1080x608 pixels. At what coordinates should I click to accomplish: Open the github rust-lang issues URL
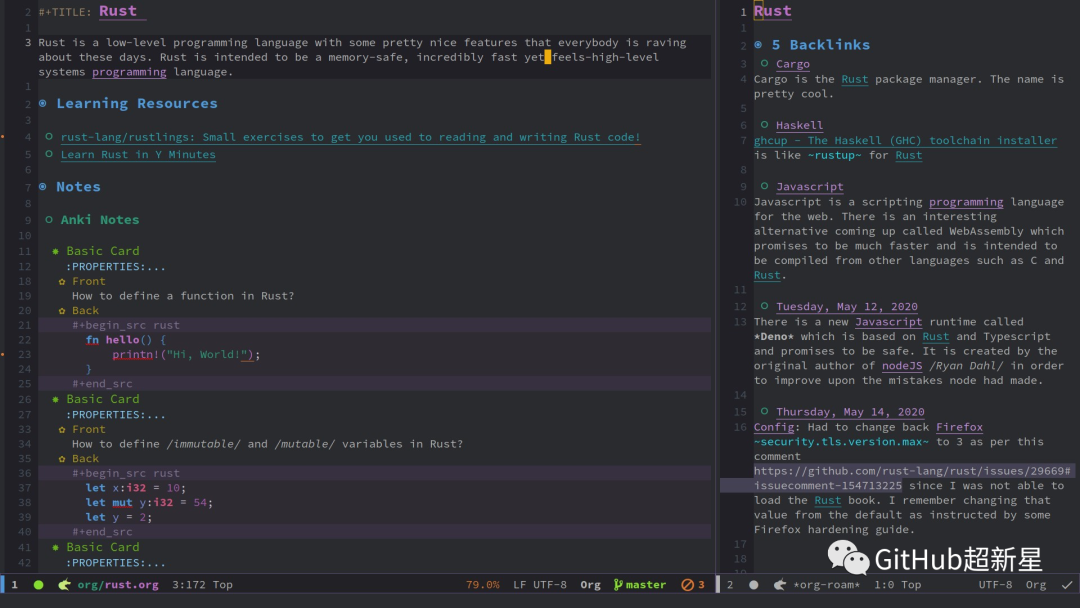[x=912, y=478]
